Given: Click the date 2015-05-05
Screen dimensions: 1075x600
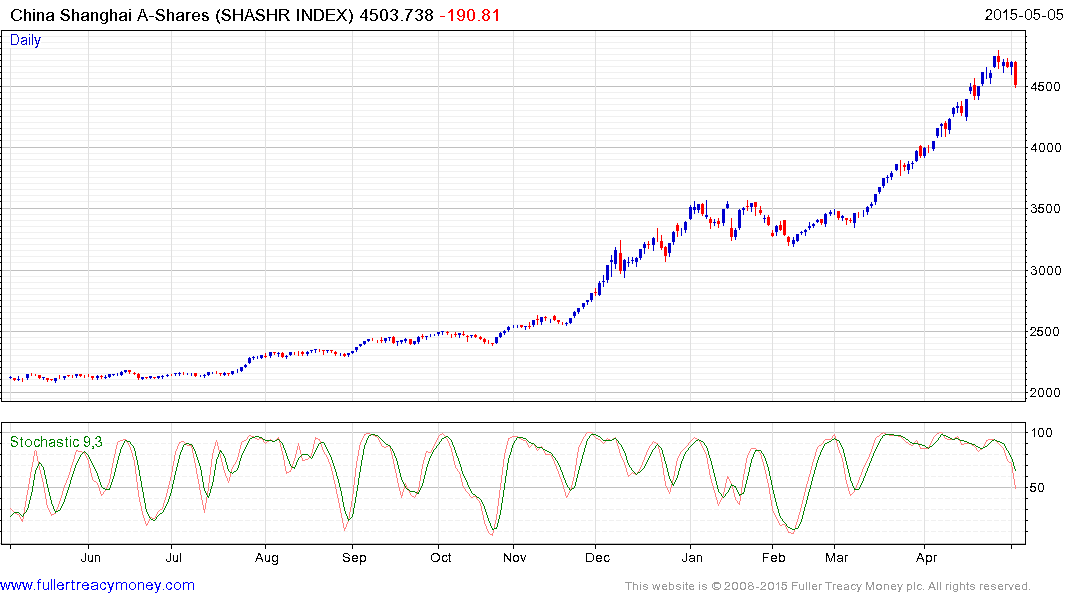Looking at the screenshot, I should [1024, 15].
